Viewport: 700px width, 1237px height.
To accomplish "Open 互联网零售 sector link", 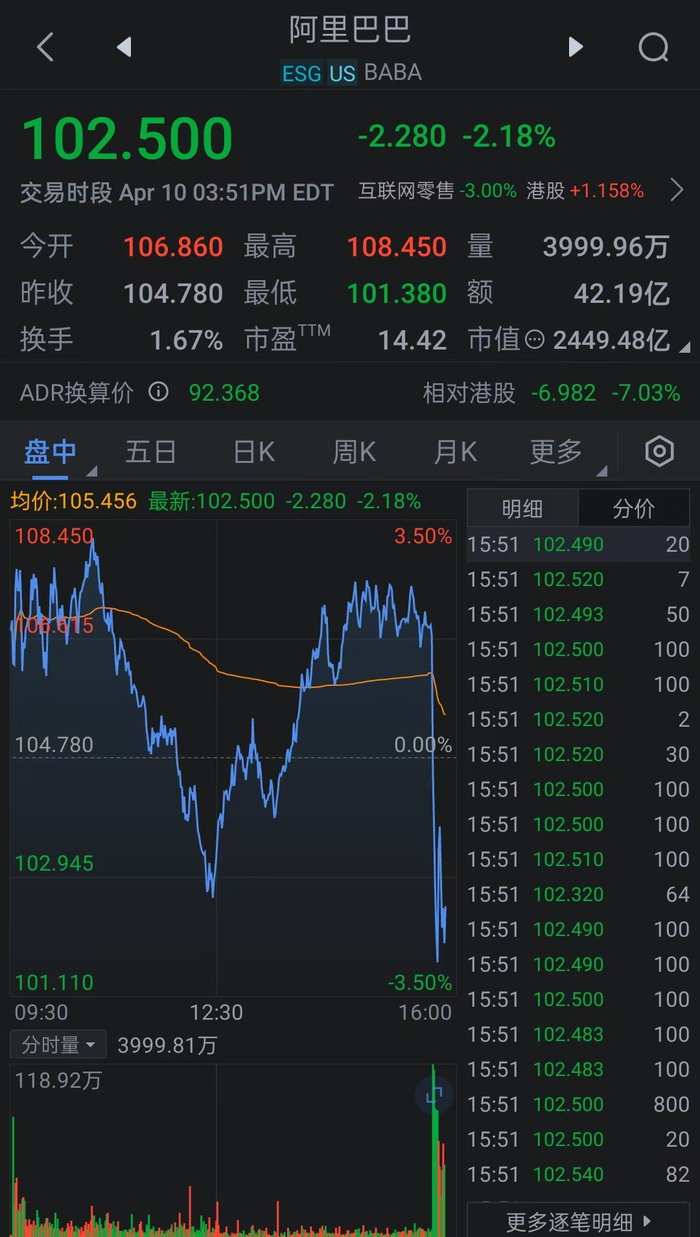I will click(437, 190).
